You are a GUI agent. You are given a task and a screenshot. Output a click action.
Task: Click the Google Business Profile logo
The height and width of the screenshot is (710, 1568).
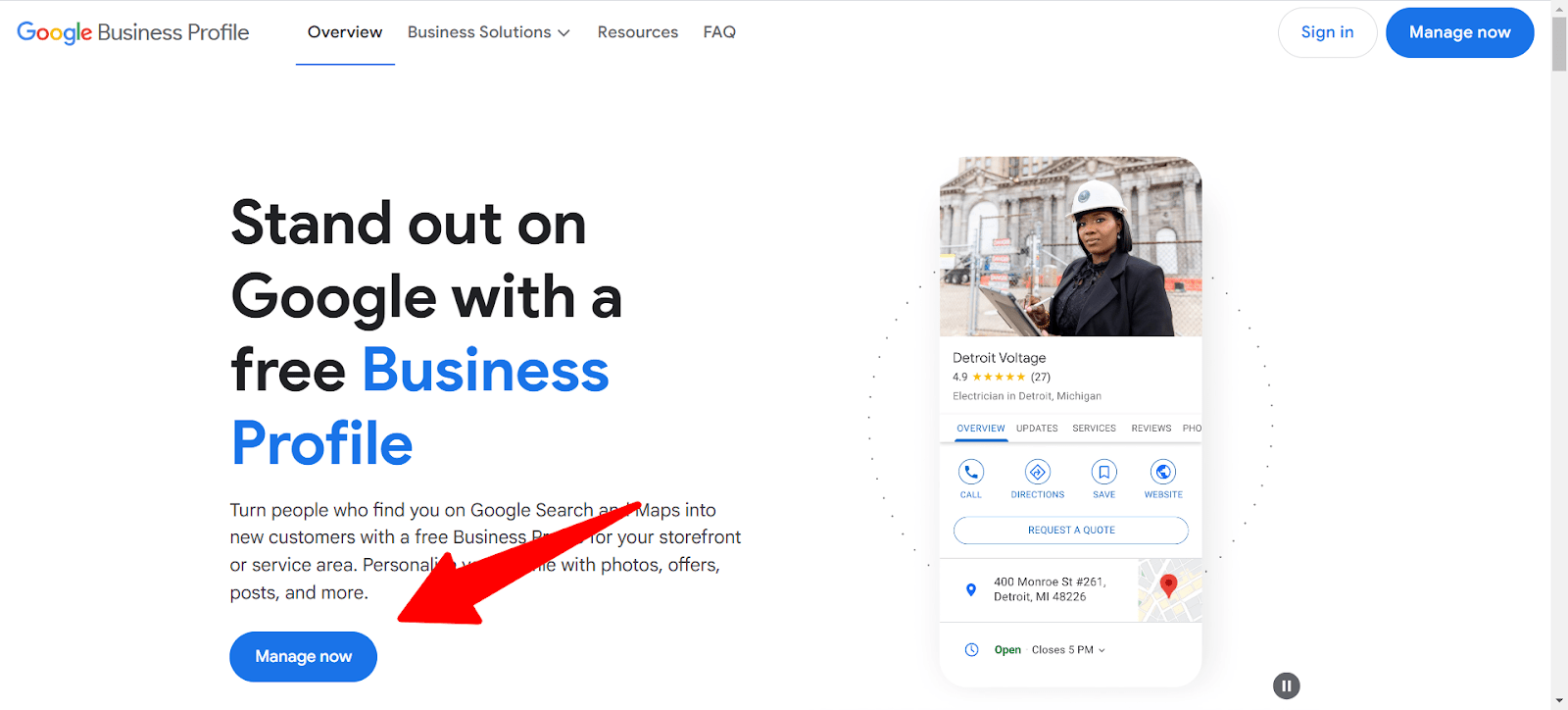(133, 32)
